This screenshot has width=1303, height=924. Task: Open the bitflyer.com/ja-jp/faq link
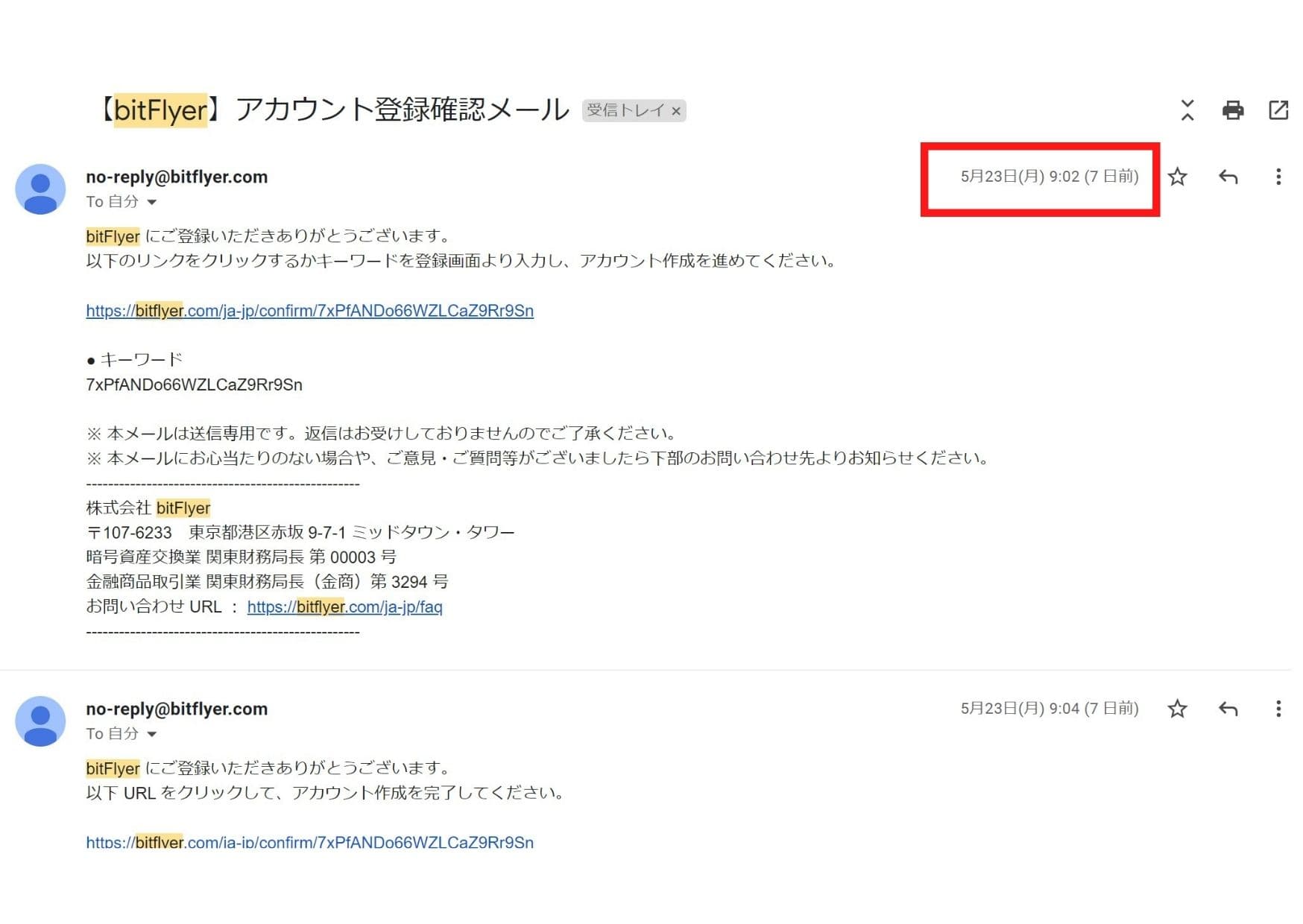pyautogui.click(x=344, y=607)
